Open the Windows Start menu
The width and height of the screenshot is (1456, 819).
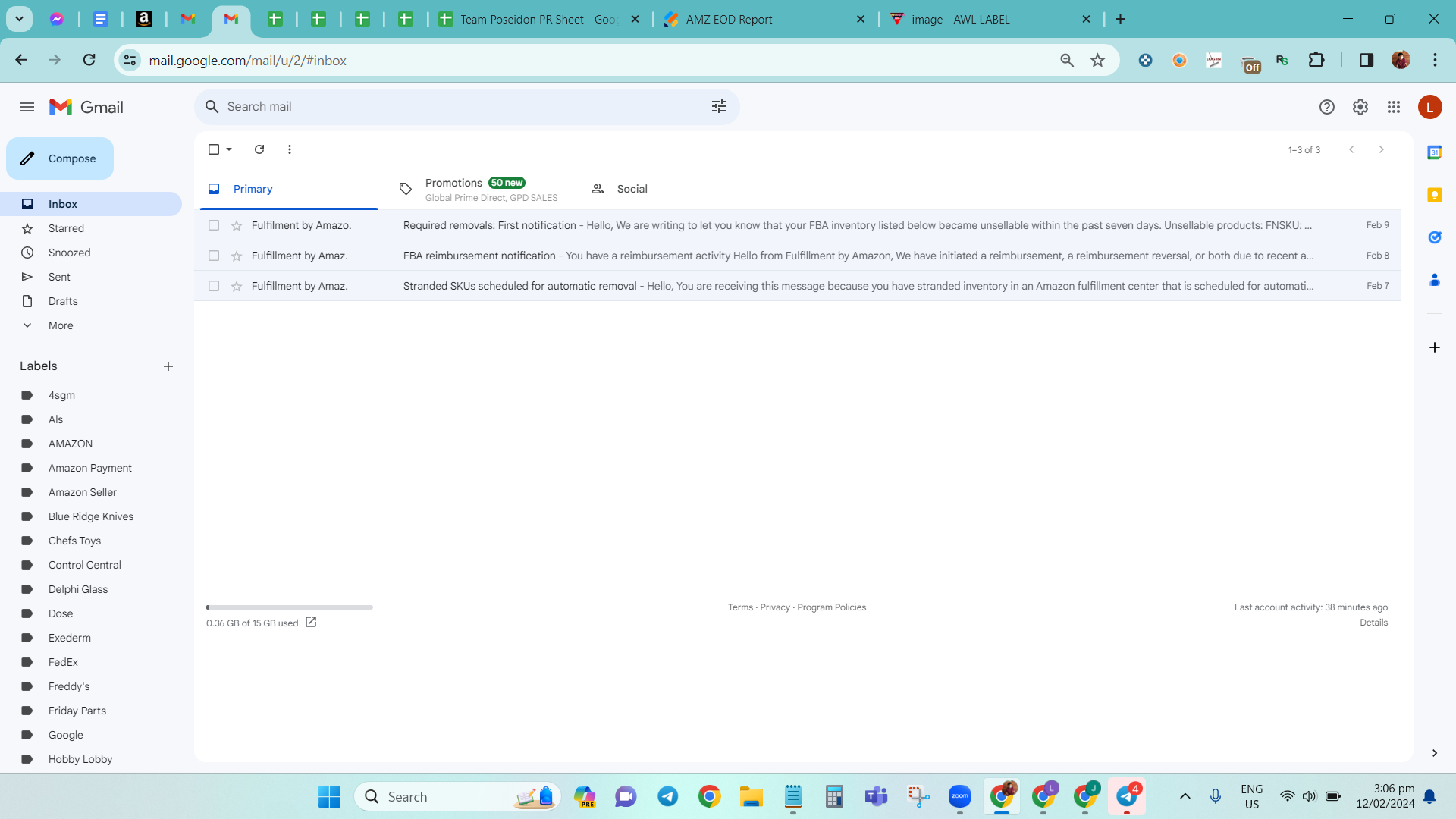tap(329, 797)
